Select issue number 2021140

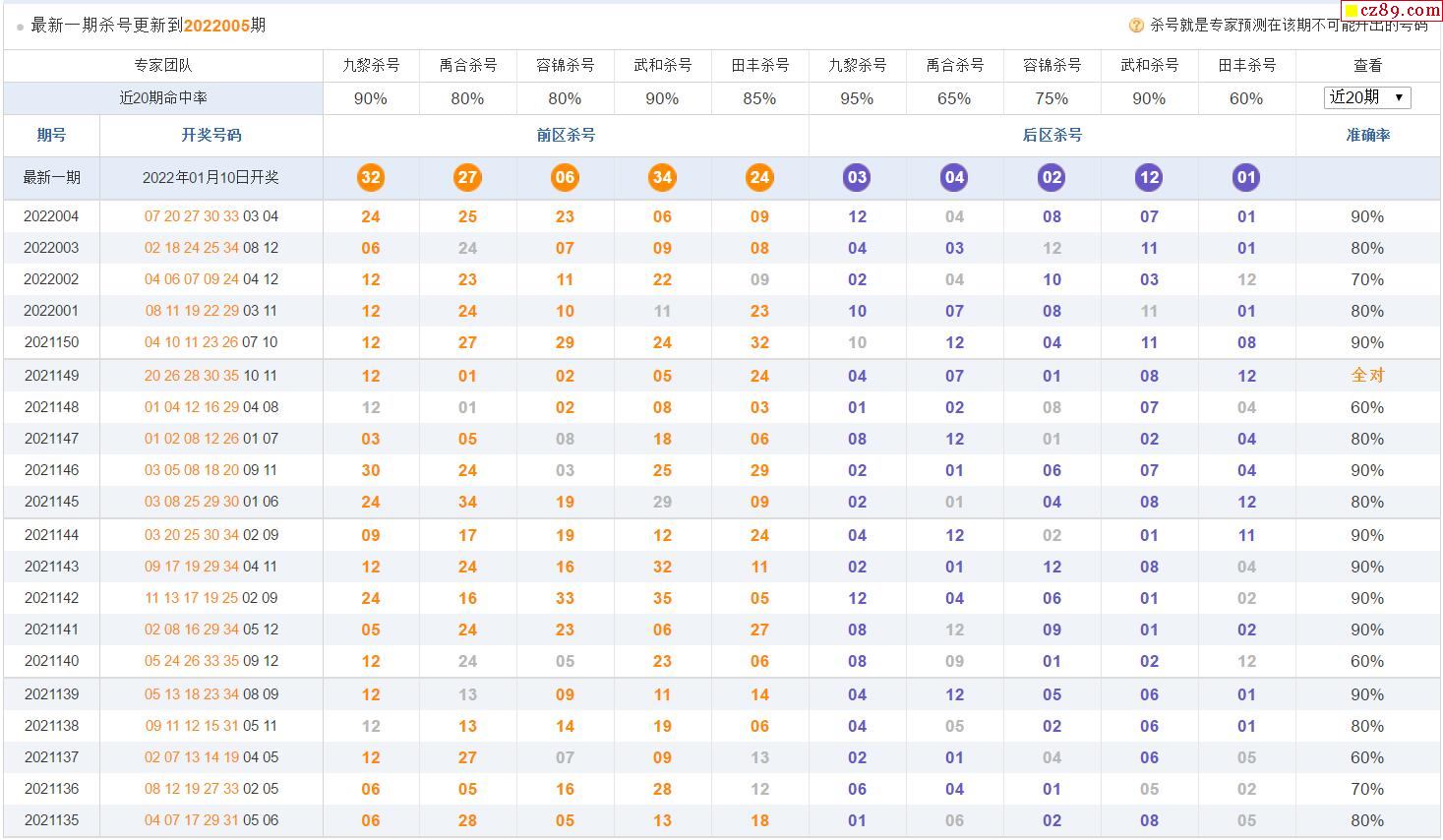tap(51, 661)
